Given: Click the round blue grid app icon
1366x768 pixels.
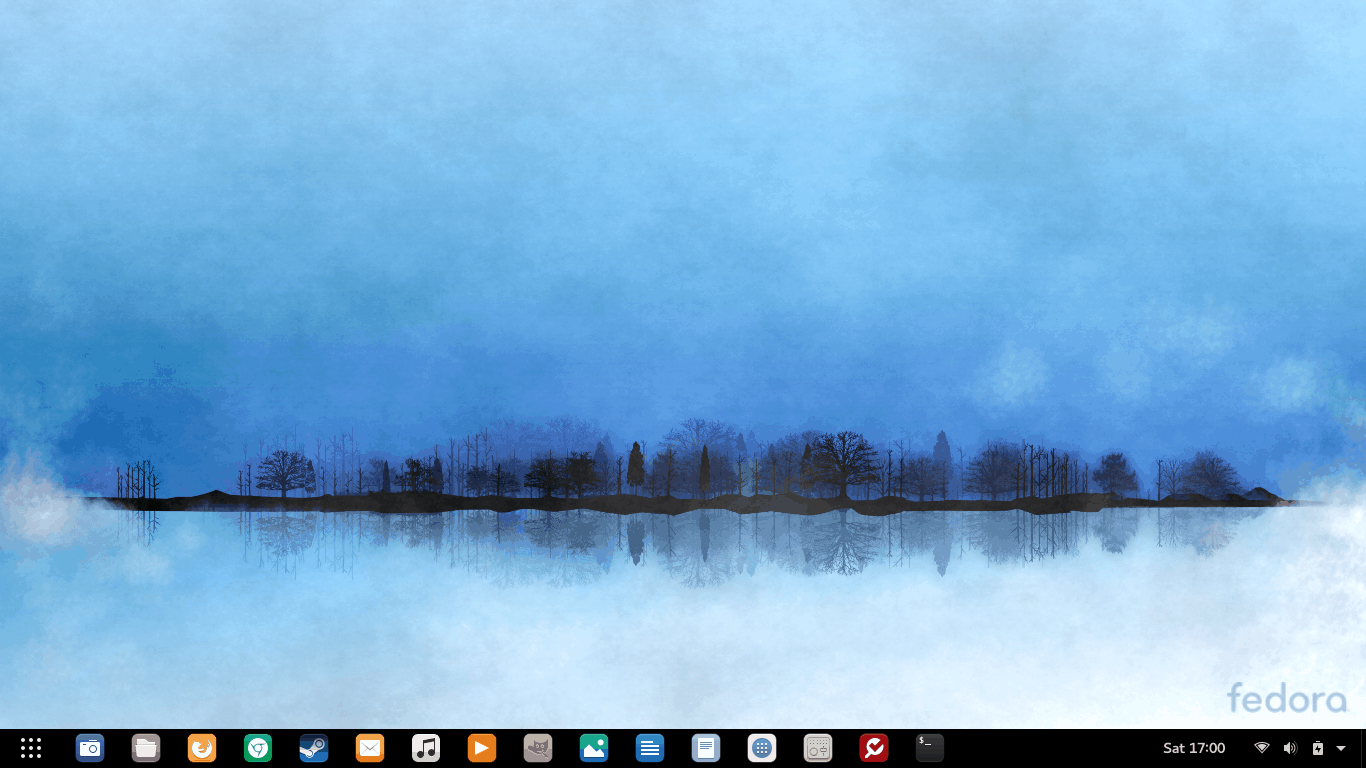Looking at the screenshot, I should click(762, 748).
